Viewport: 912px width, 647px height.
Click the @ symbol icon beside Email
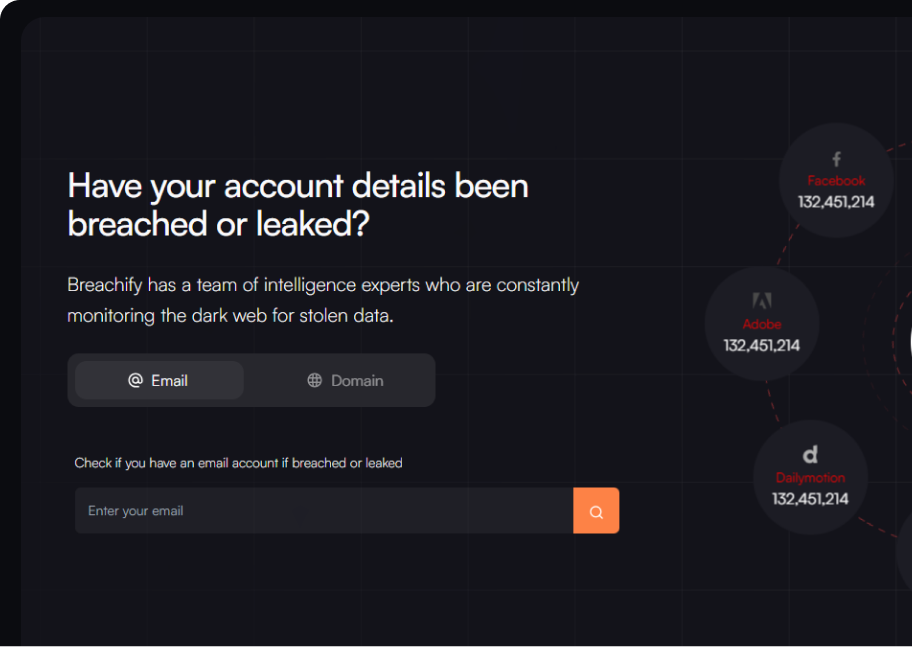[135, 381]
